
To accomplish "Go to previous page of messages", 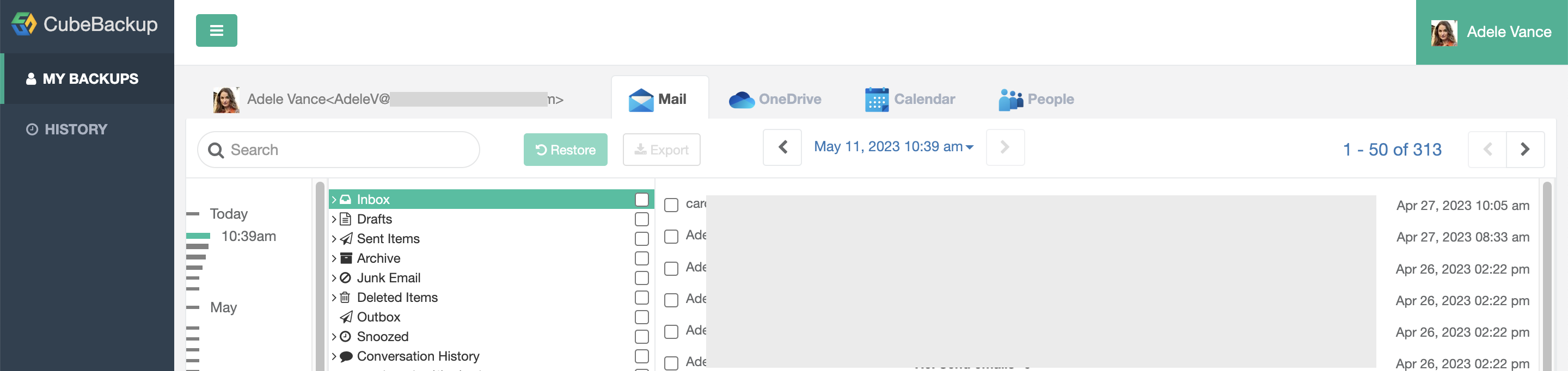I will pos(1487,150).
